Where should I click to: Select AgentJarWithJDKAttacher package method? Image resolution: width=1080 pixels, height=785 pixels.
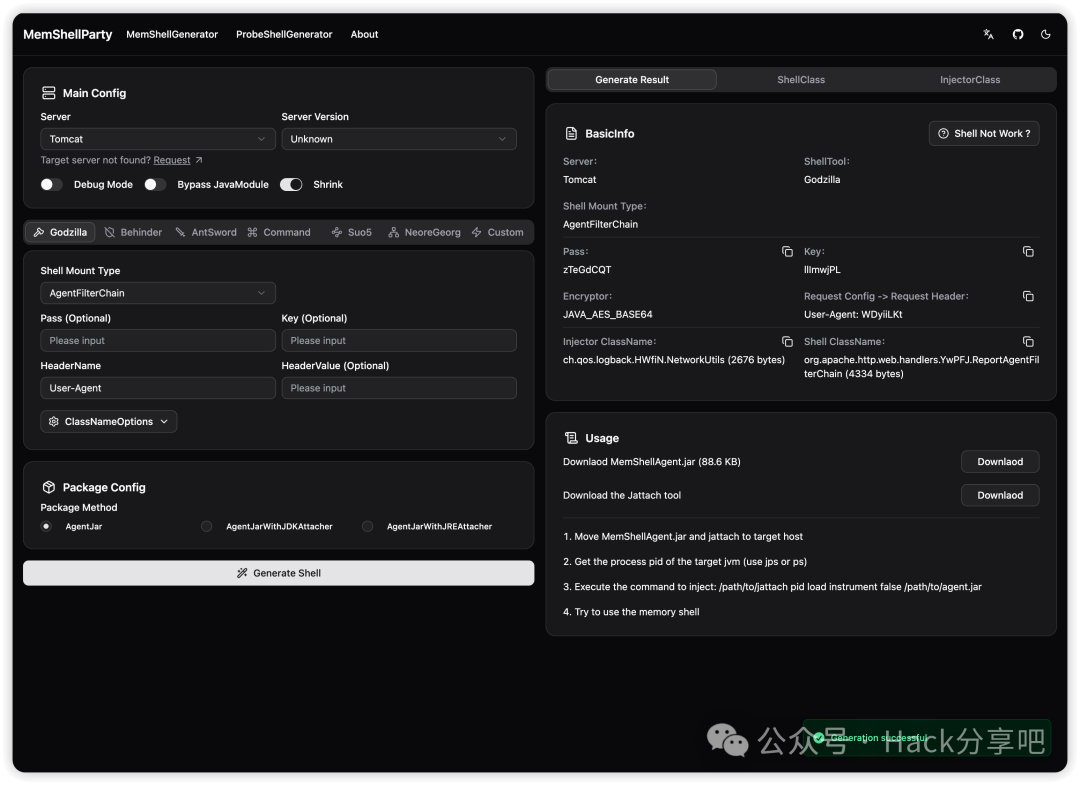[207, 526]
